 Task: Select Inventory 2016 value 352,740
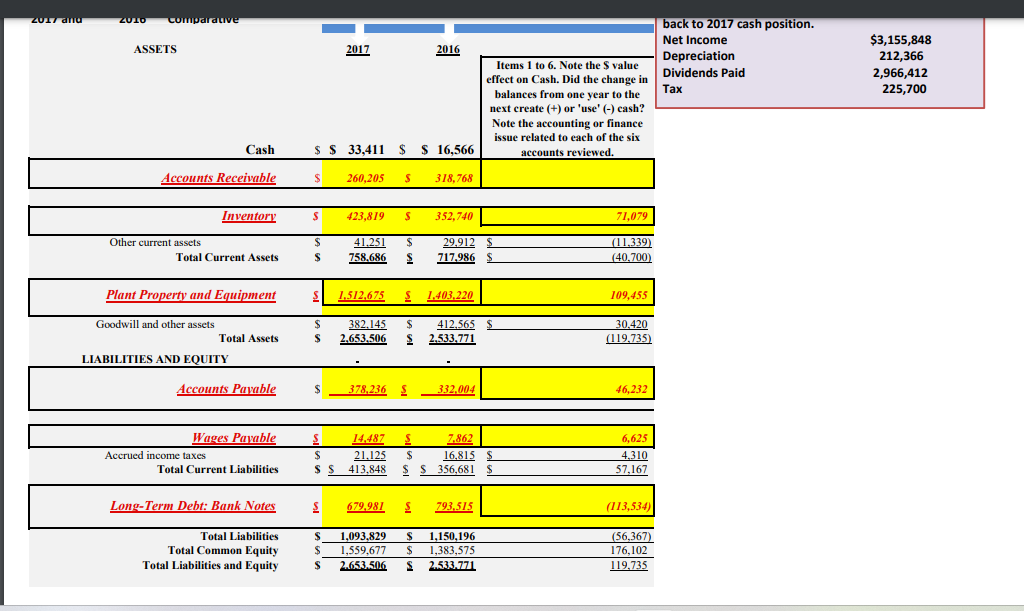454,216
